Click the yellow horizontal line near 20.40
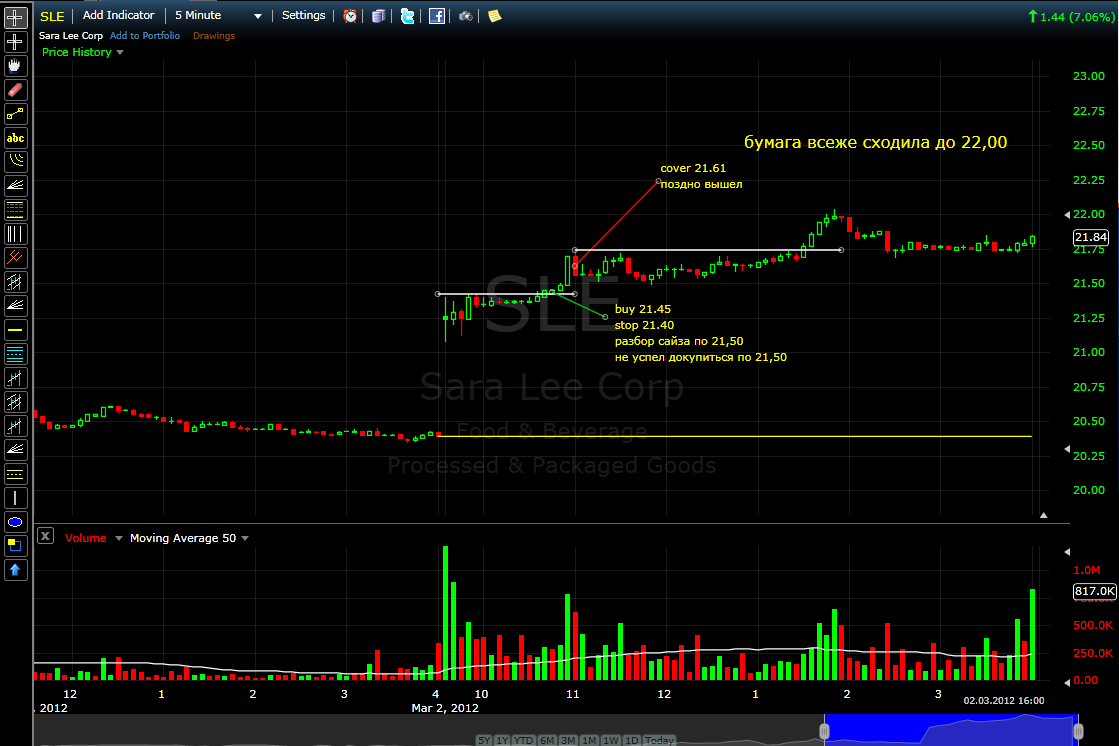Viewport: 1119px width, 746px height. [734, 436]
